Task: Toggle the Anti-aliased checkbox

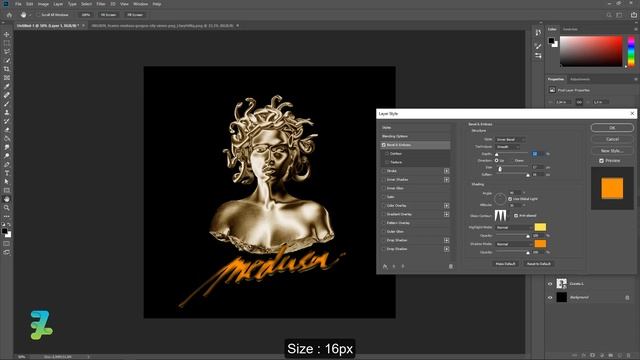Action: coord(516,216)
